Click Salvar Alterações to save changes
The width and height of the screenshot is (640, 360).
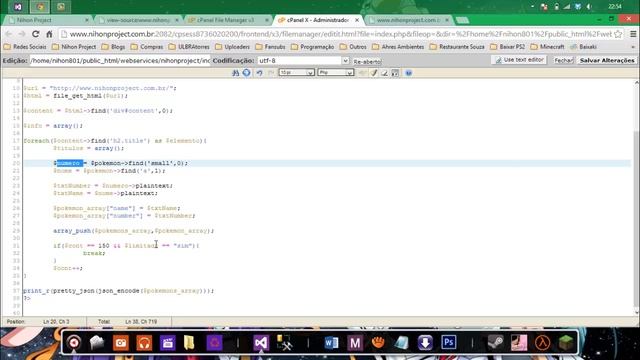[x=607, y=60]
